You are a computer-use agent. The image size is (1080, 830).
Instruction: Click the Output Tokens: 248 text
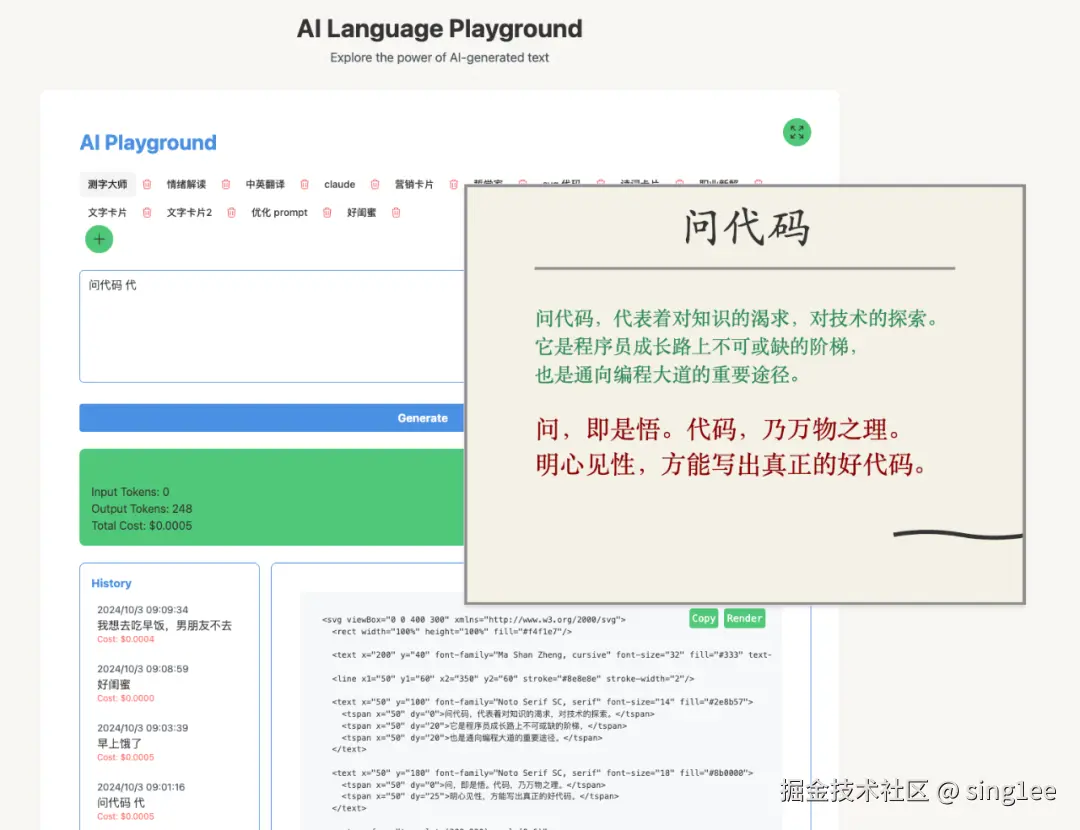pyautogui.click(x=142, y=509)
